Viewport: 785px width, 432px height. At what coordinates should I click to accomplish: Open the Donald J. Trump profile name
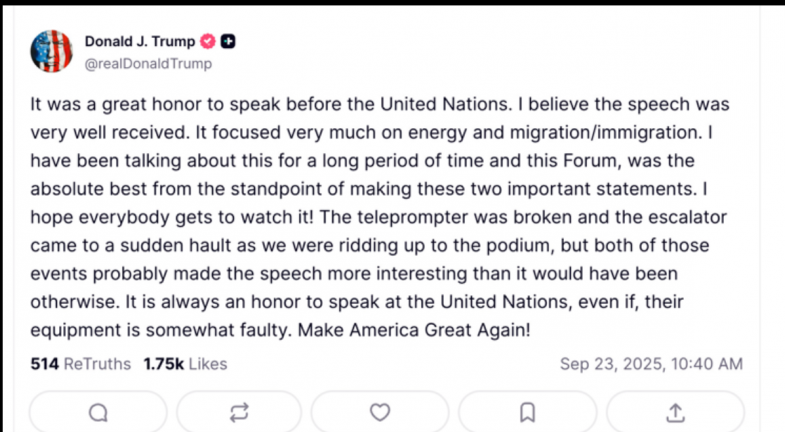click(141, 42)
